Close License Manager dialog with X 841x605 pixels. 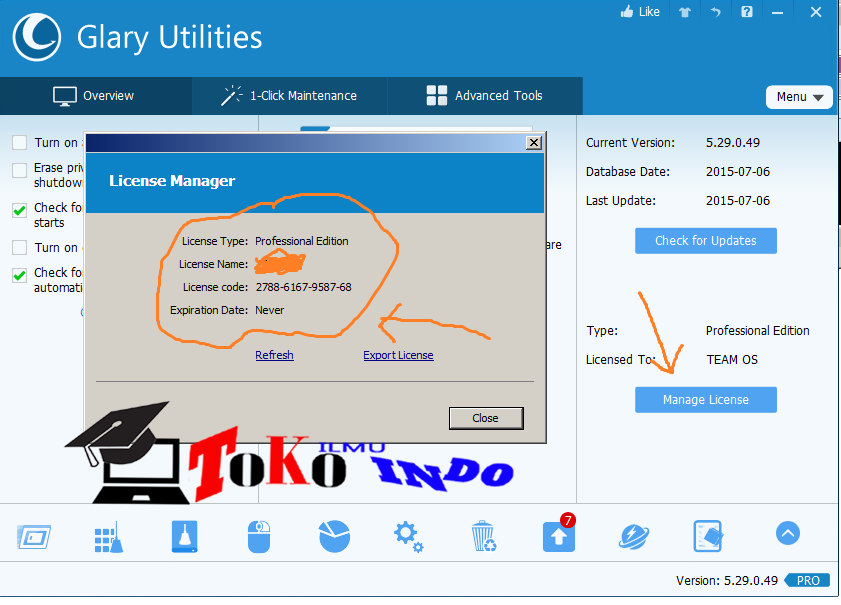(534, 143)
